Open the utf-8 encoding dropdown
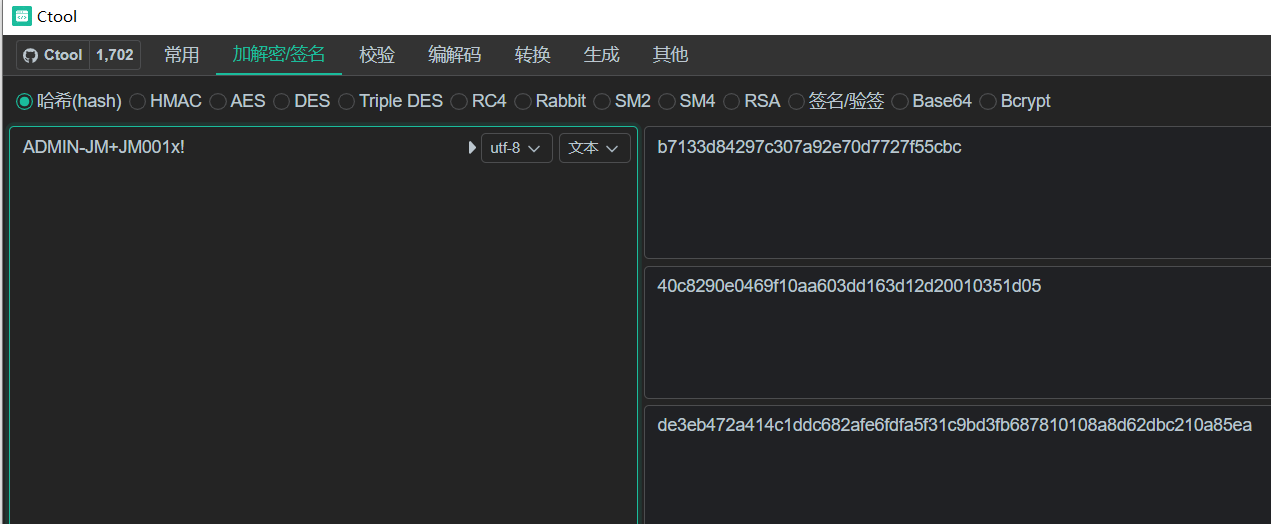This screenshot has width=1271, height=524. [516, 148]
